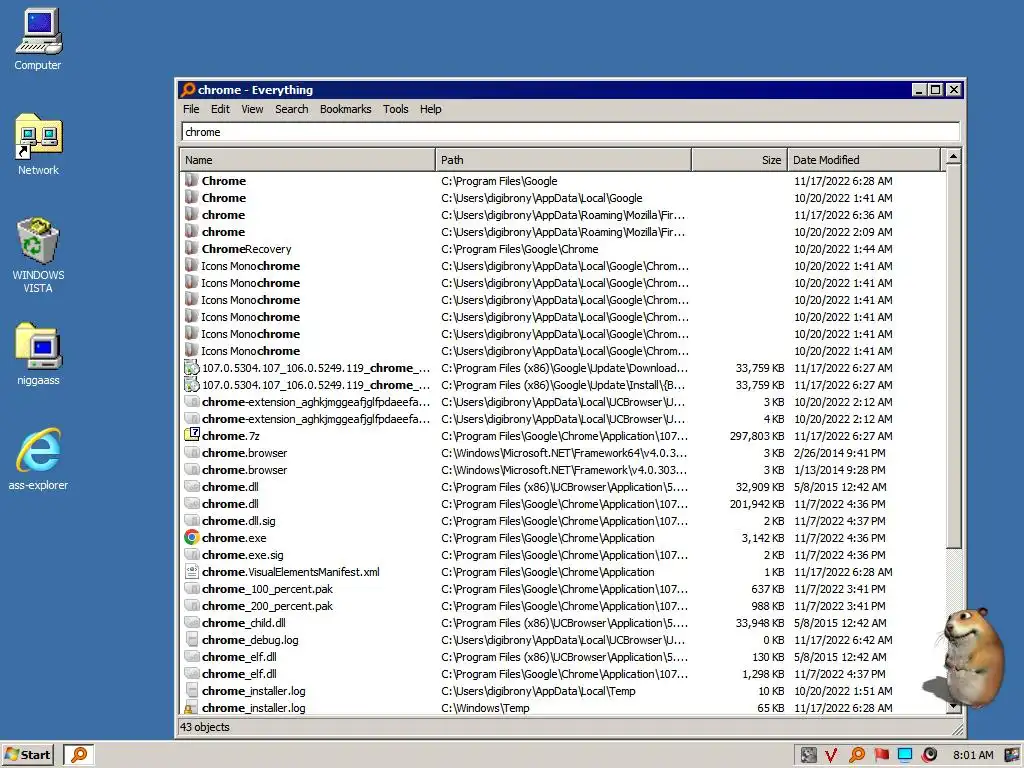Screen dimensions: 1024x768
Task: Select the Internet Explorer style desktop icon
Action: (x=38, y=459)
